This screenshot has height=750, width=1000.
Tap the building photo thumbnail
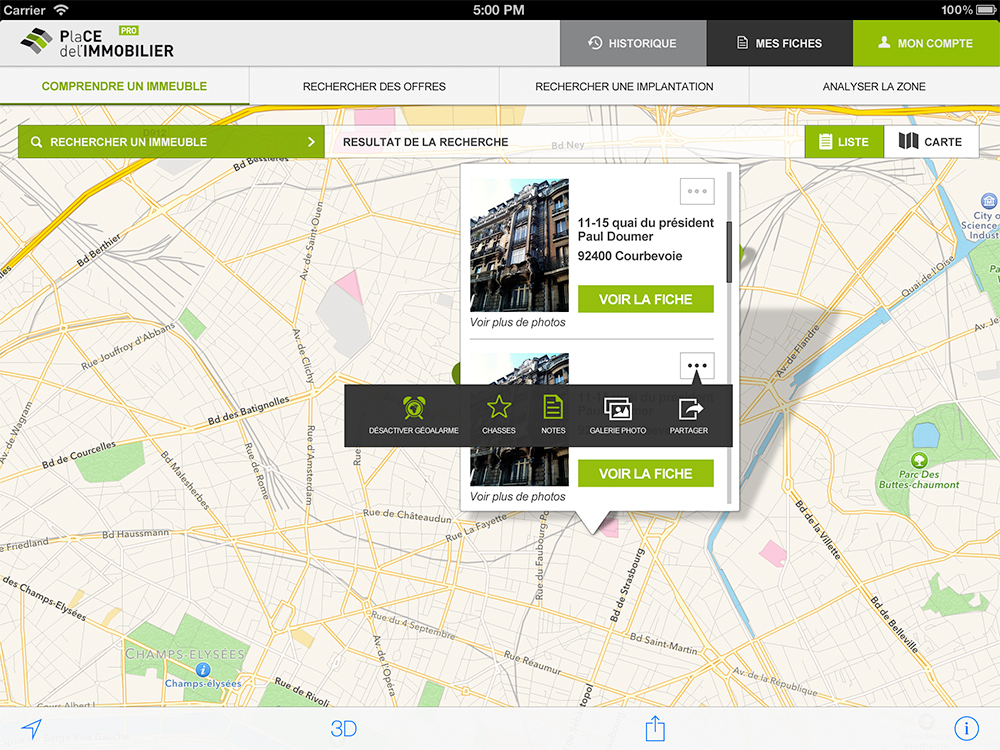click(518, 245)
